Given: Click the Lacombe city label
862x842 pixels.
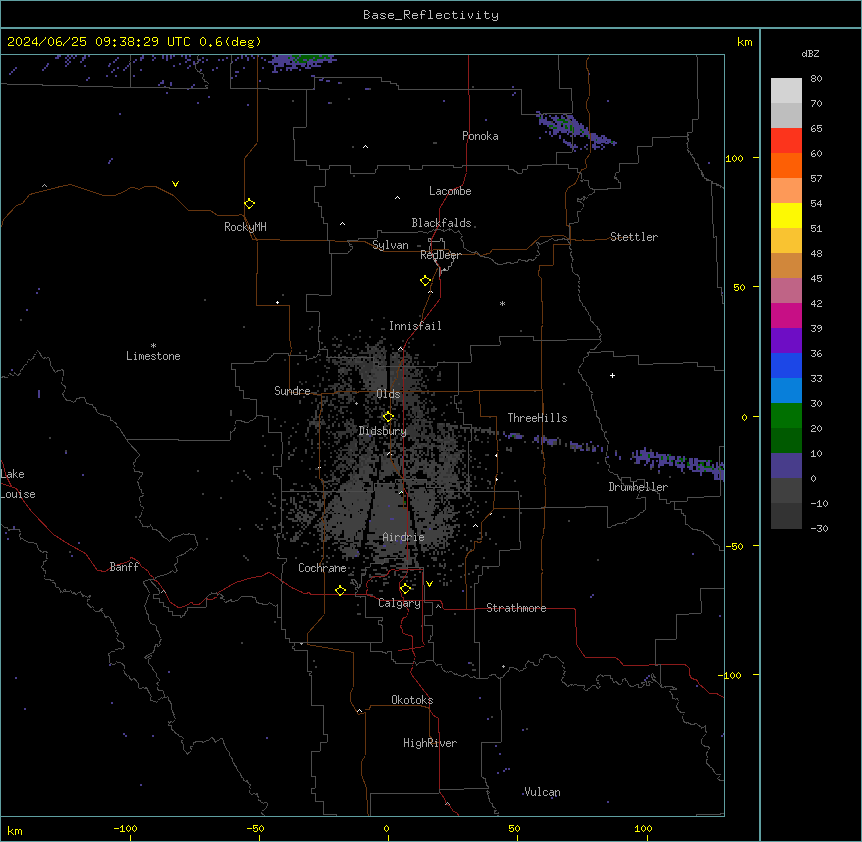Looking at the screenshot, I should tap(450, 191).
